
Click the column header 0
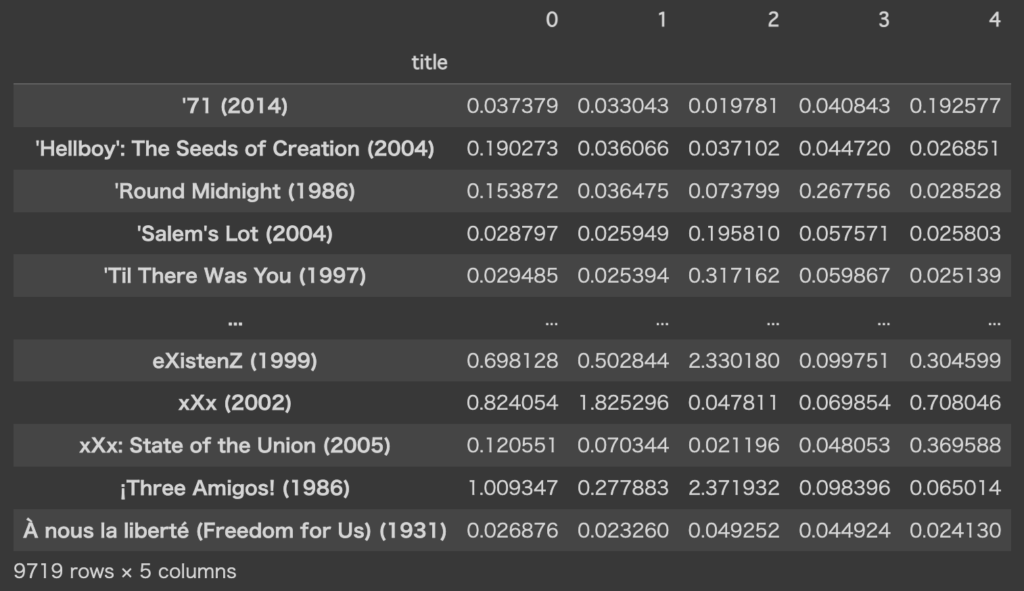[552, 20]
